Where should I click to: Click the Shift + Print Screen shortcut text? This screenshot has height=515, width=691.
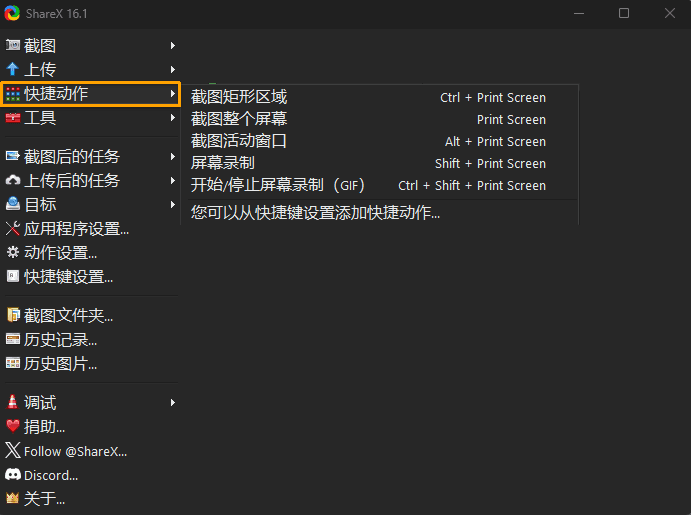point(490,163)
